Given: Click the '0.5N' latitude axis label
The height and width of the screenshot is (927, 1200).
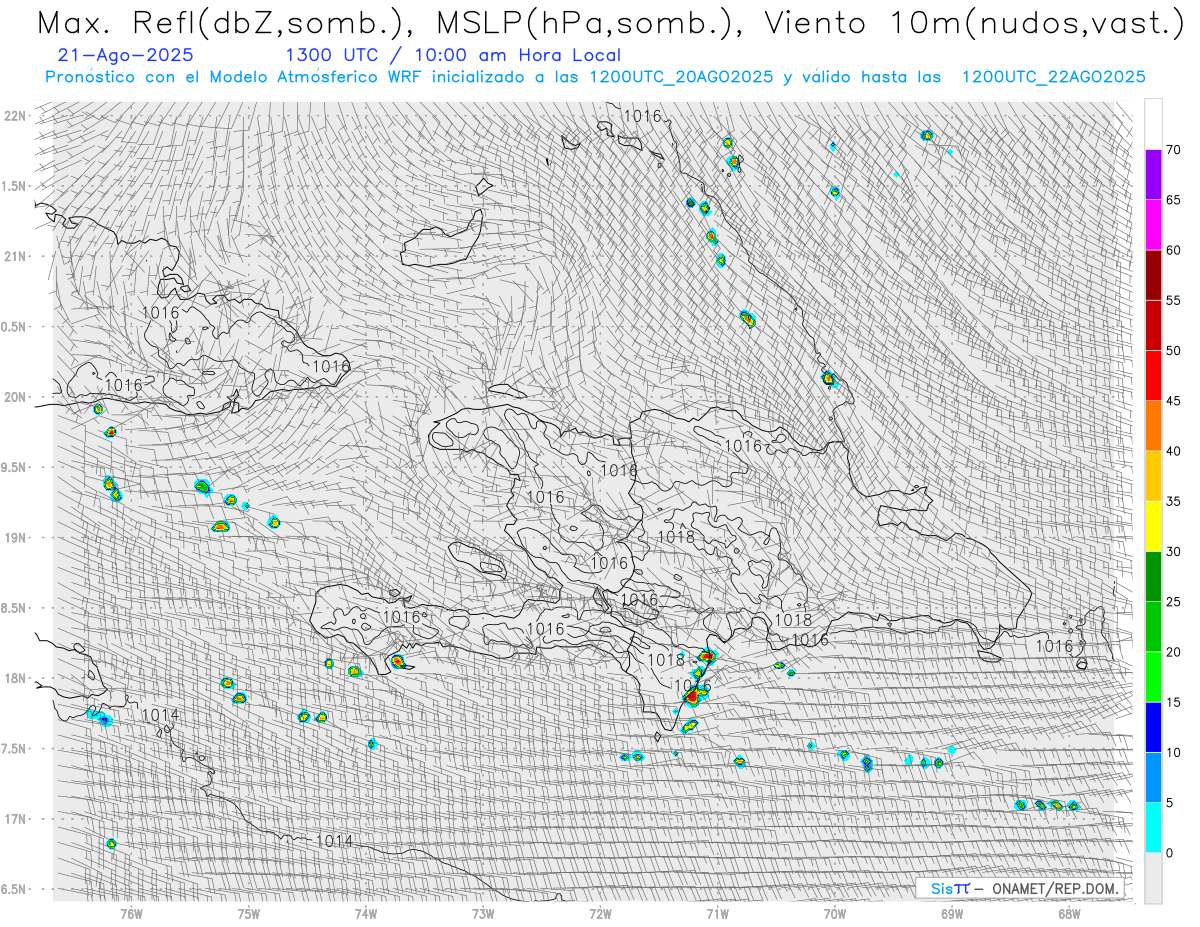Looking at the screenshot, I should (15, 327).
